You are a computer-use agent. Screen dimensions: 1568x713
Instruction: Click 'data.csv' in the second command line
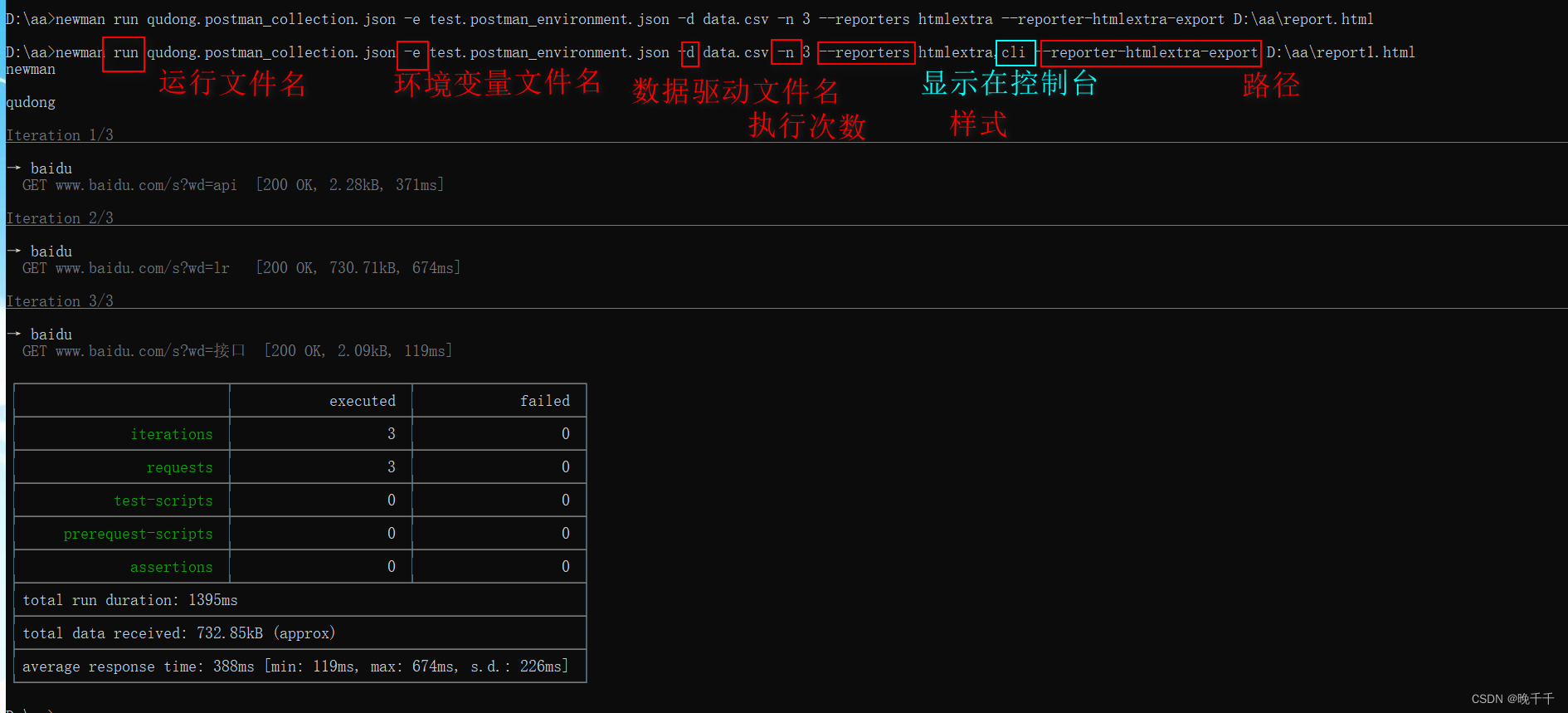[x=736, y=52]
